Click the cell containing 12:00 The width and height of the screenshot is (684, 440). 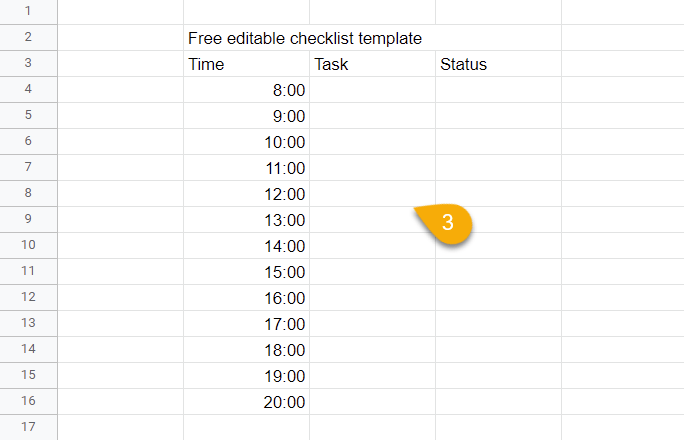[x=246, y=194]
